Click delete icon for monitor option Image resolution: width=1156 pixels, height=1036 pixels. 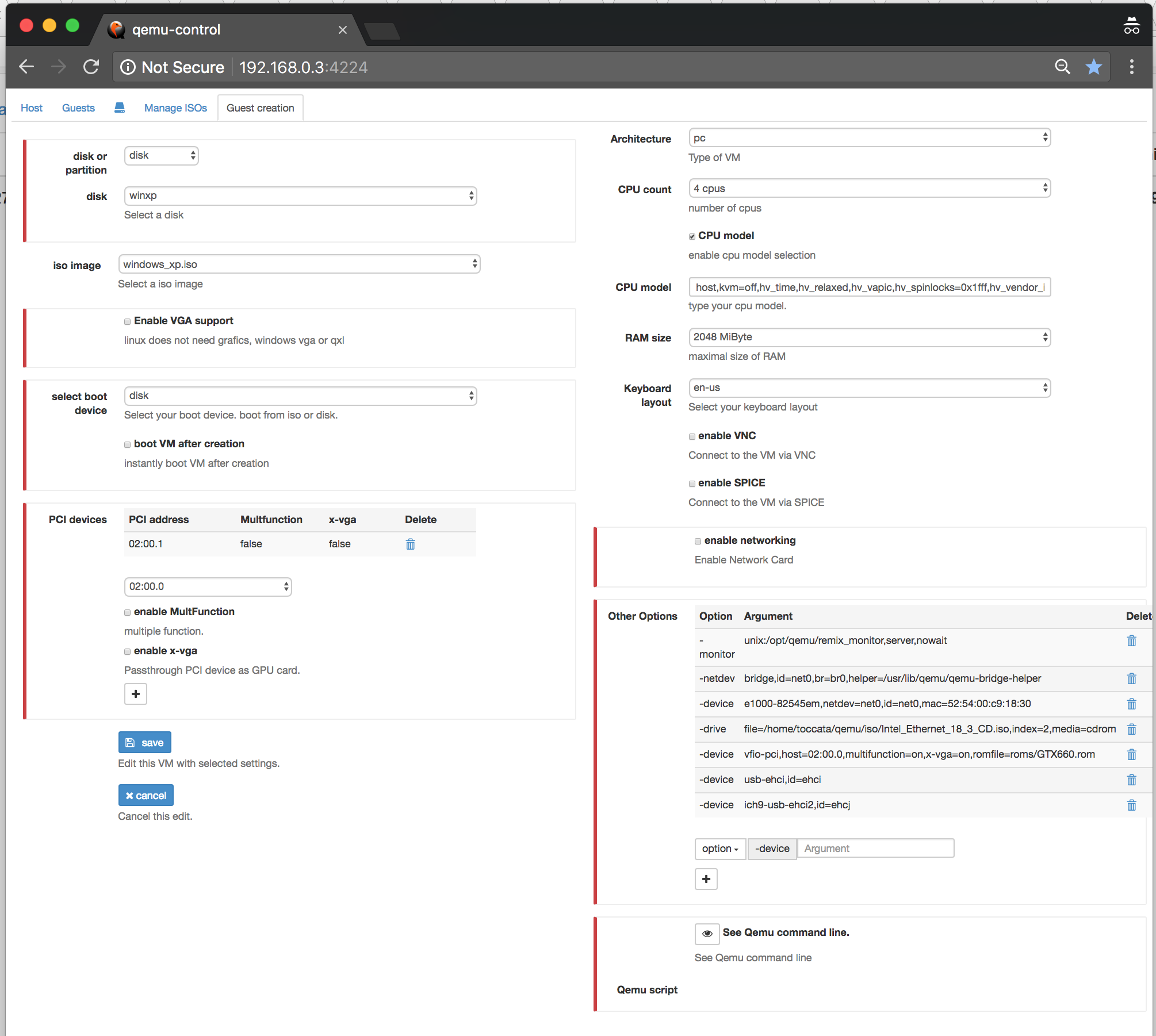coord(1131,641)
